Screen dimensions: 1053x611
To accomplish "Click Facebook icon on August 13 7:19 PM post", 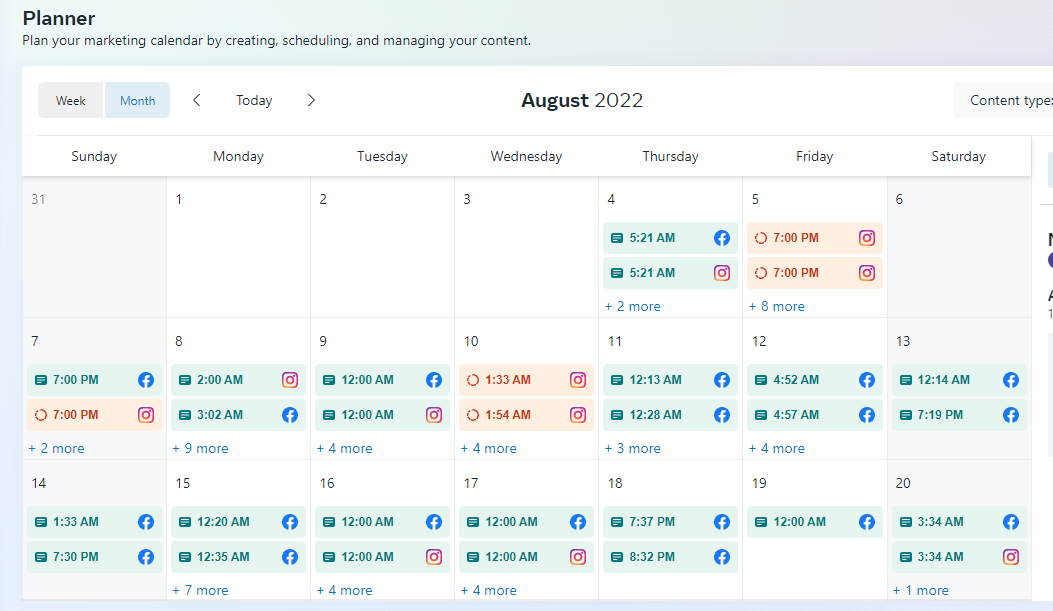I will [x=1011, y=415].
